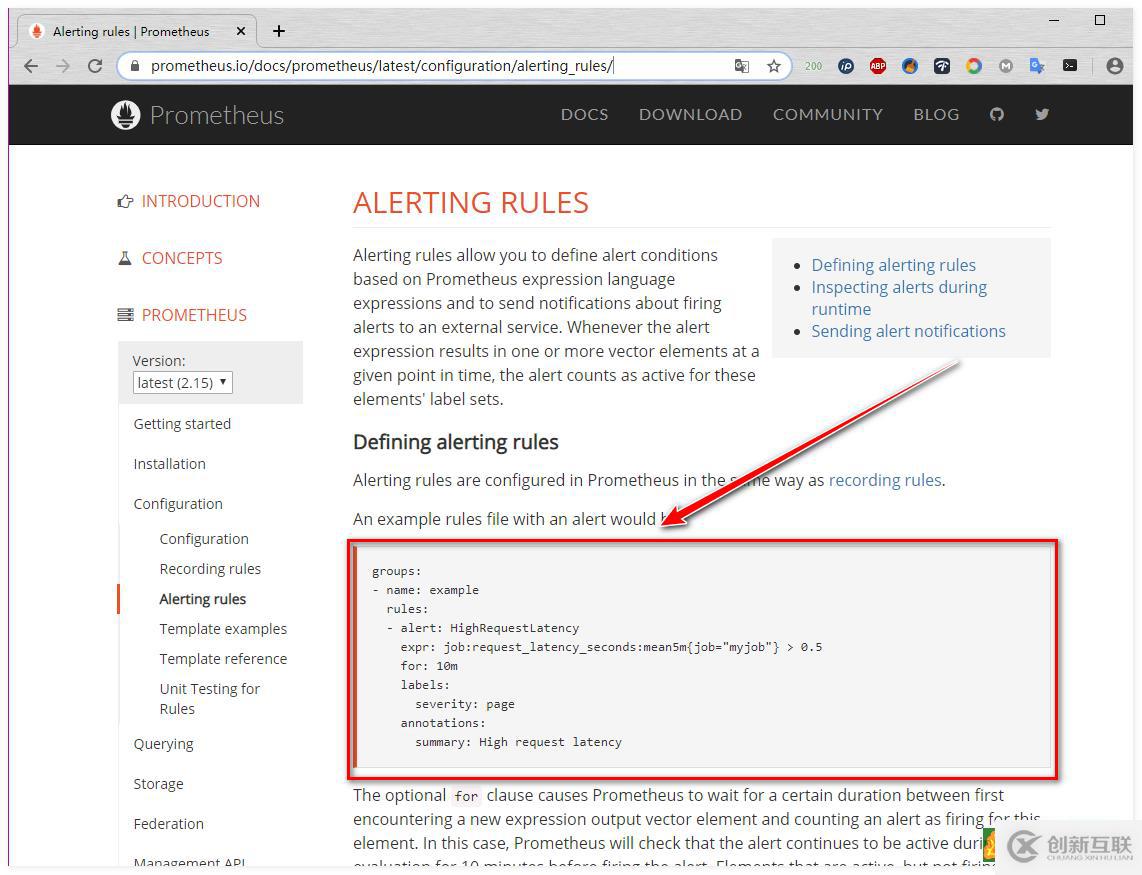Go forward with the browser forward arrow
1142x875 pixels.
[x=63, y=66]
